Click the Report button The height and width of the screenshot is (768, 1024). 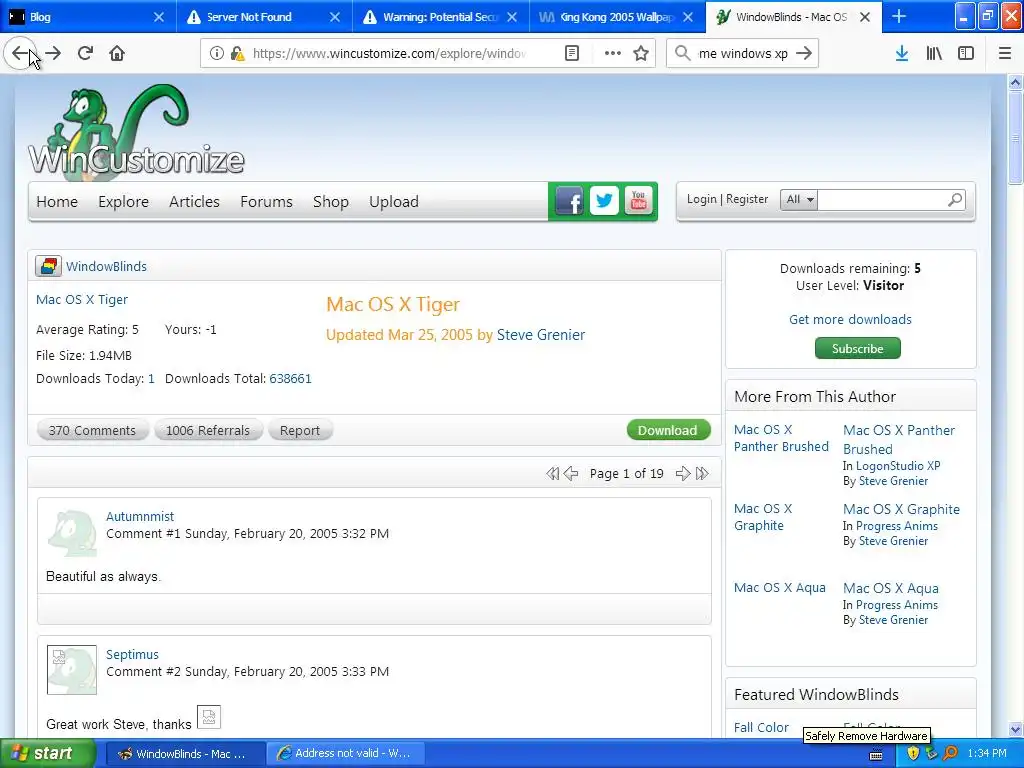300,430
